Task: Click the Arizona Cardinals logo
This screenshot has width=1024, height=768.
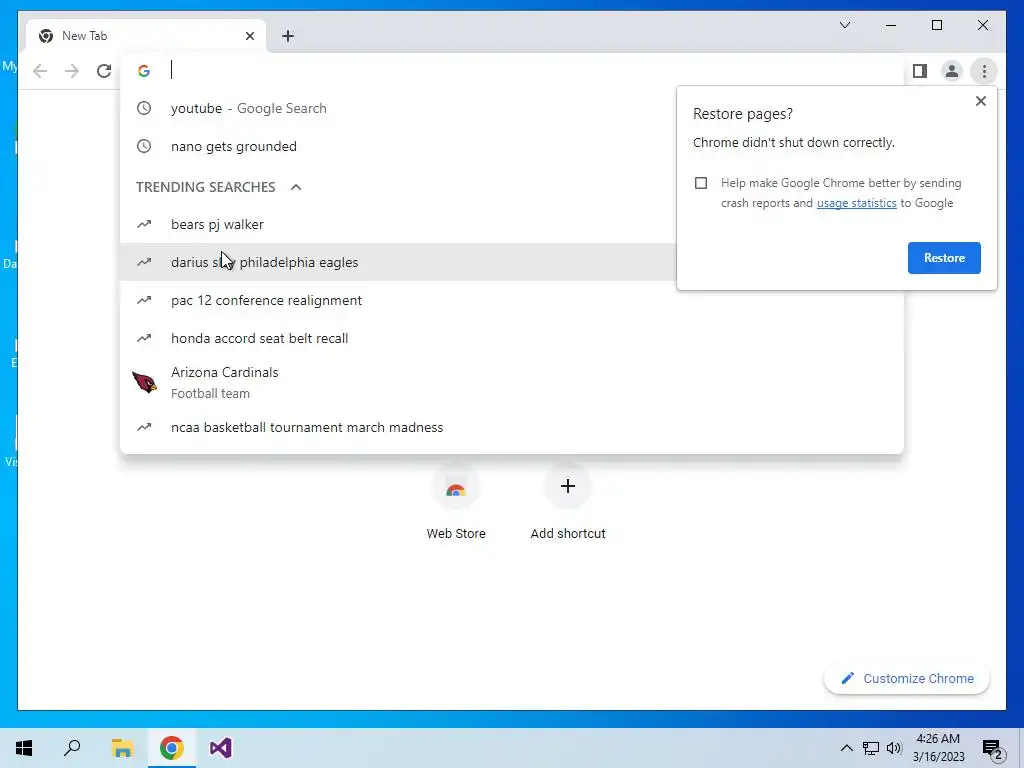Action: [144, 382]
